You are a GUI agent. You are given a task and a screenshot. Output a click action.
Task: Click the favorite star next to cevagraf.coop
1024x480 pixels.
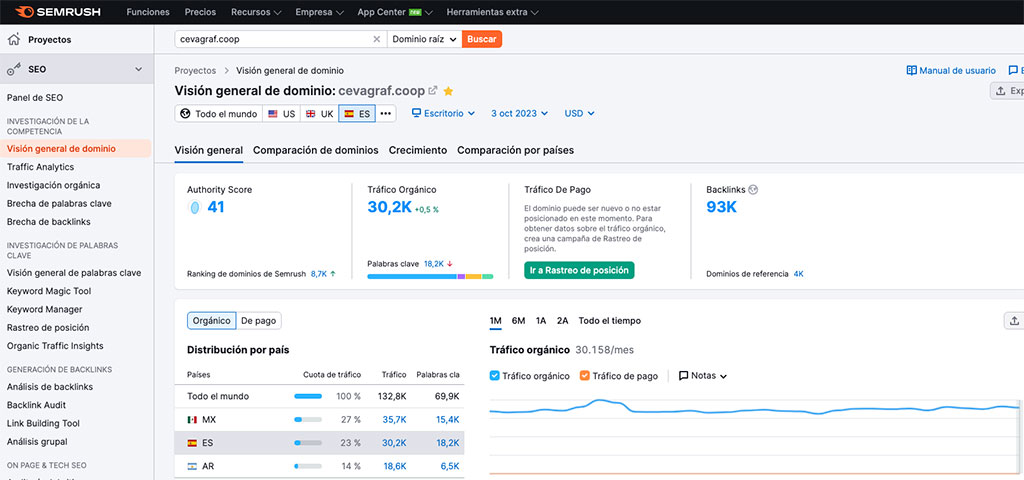[x=448, y=91]
